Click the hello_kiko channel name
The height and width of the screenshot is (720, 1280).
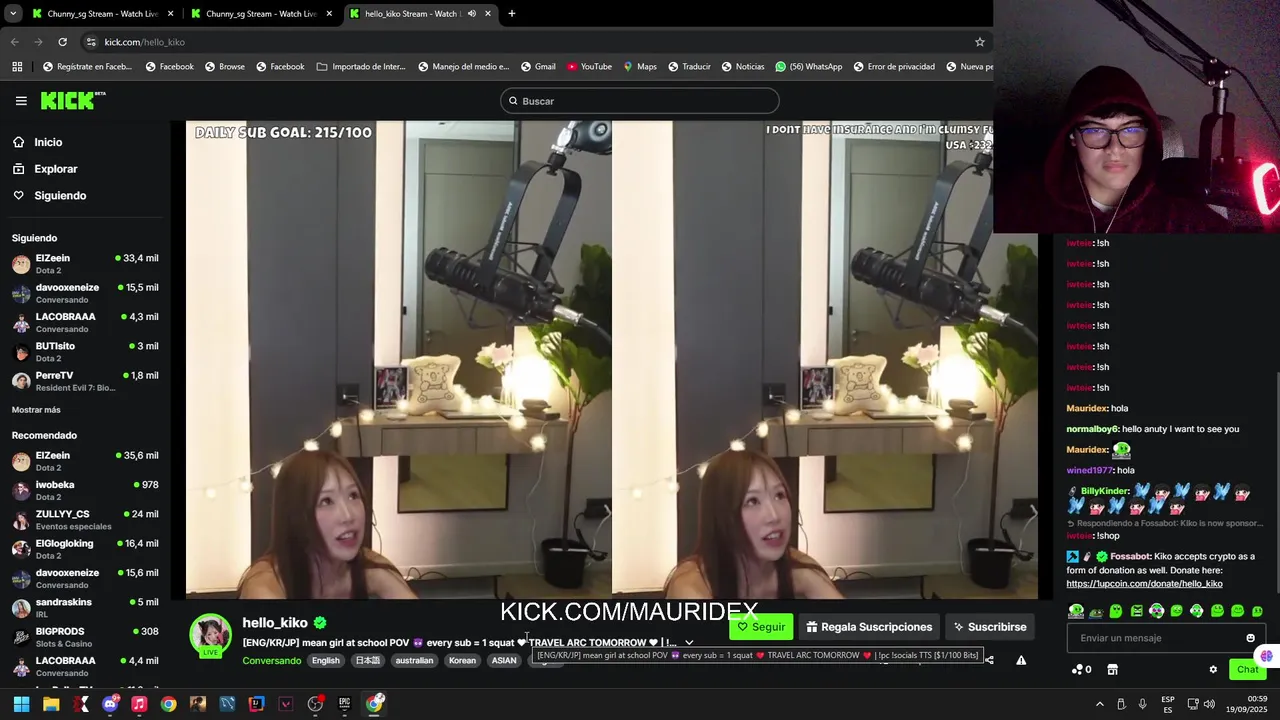pyautogui.click(x=275, y=623)
